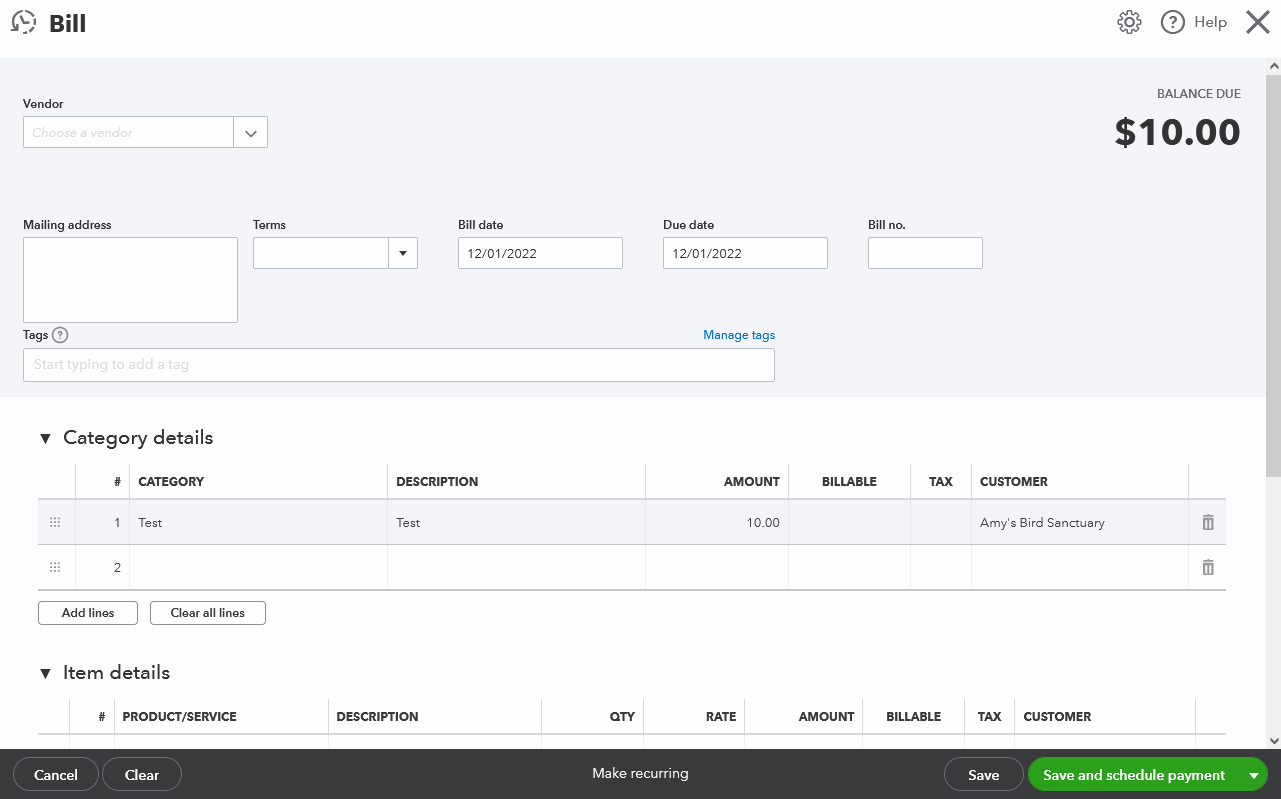The width and height of the screenshot is (1281, 799).
Task: Open Save and schedule payment dropdown arrow
Action: 1253,775
